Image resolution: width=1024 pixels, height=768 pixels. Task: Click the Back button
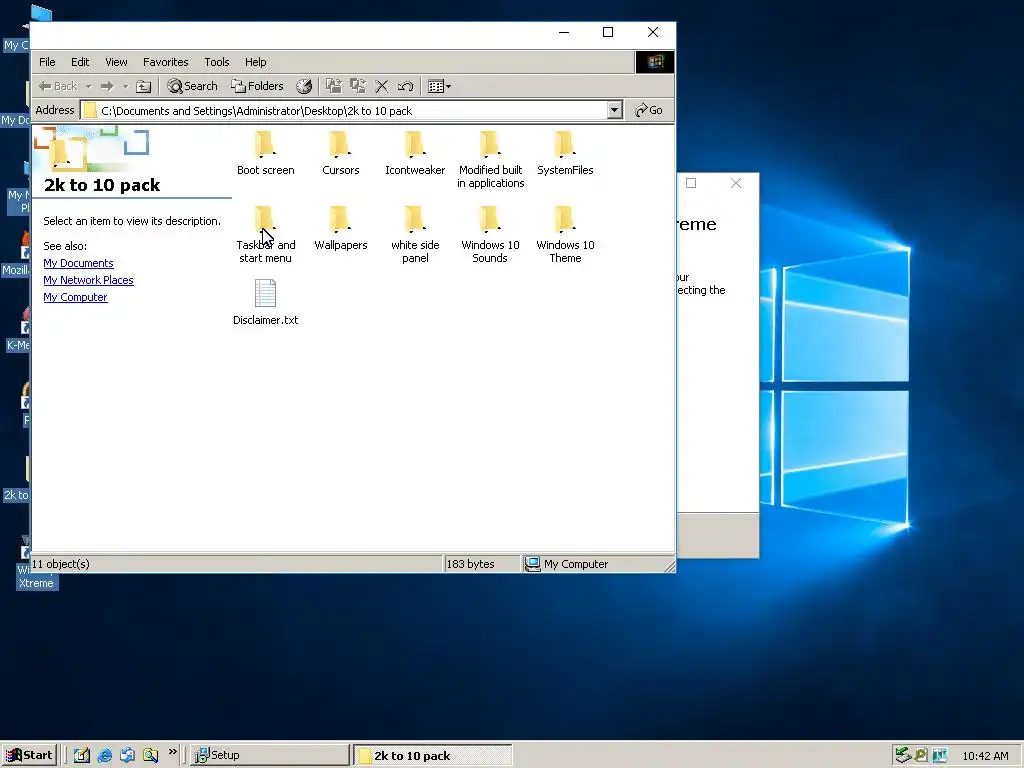[x=57, y=86]
